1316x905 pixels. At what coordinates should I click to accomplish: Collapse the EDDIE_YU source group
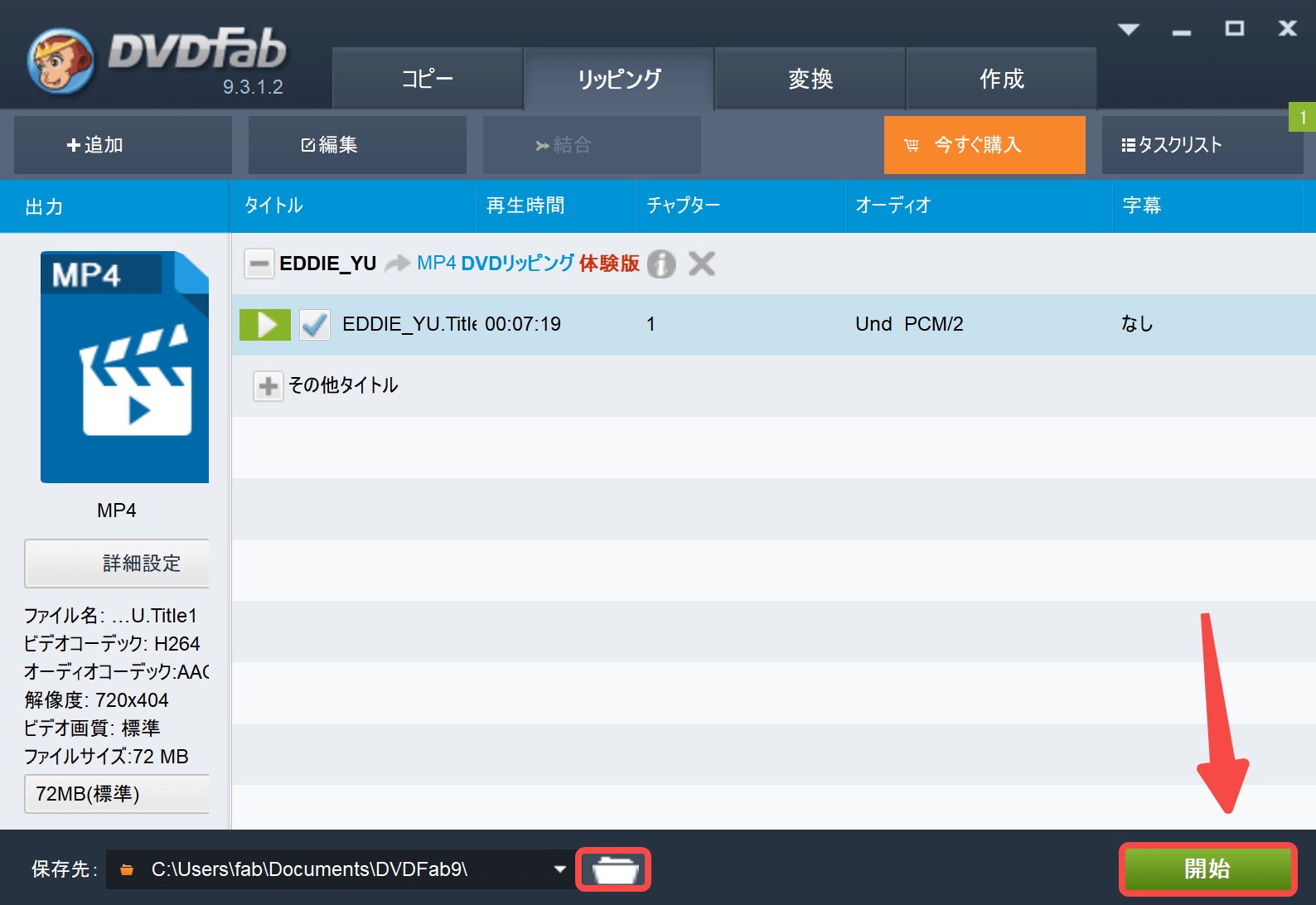(x=259, y=264)
